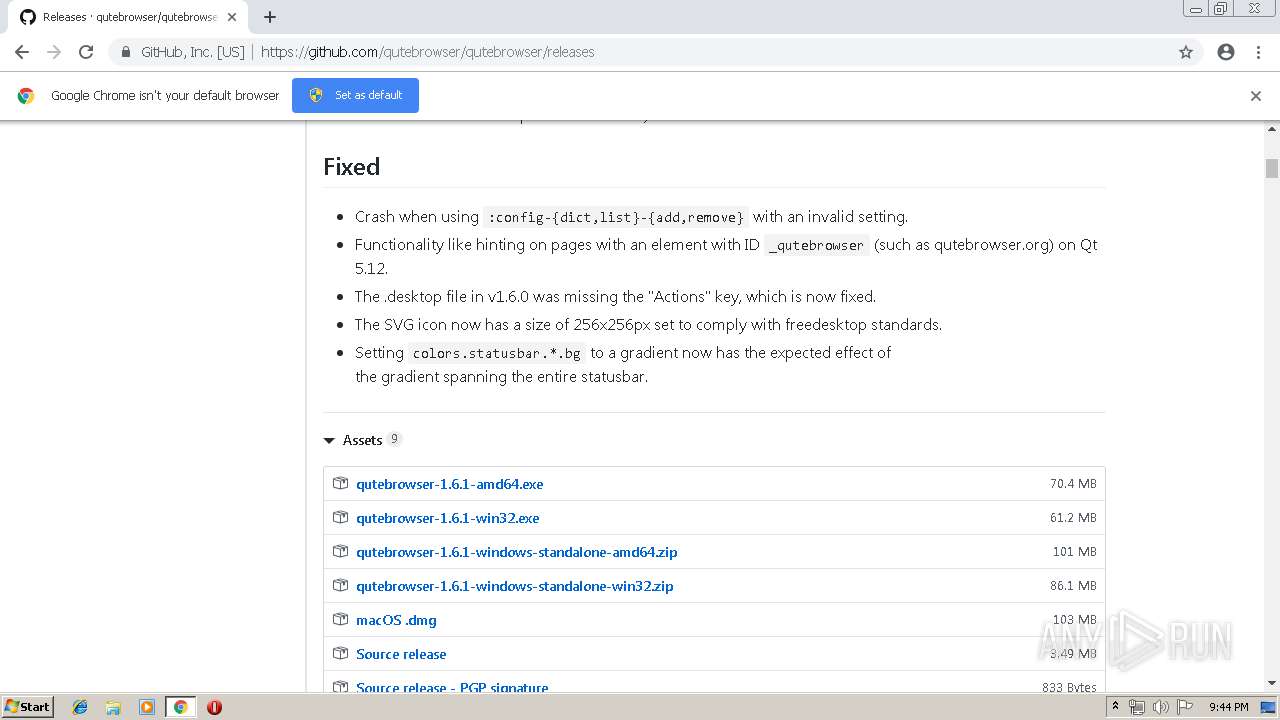Click the 86.1 MB file size text
The image size is (1280, 720).
[1073, 586]
